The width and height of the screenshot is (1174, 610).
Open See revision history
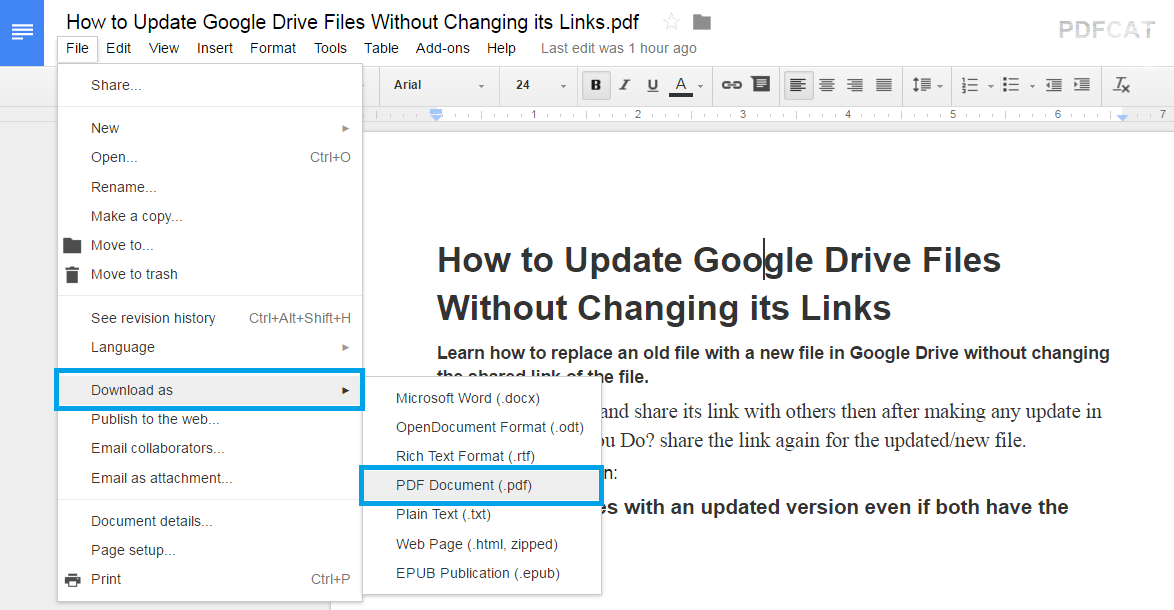point(210,318)
